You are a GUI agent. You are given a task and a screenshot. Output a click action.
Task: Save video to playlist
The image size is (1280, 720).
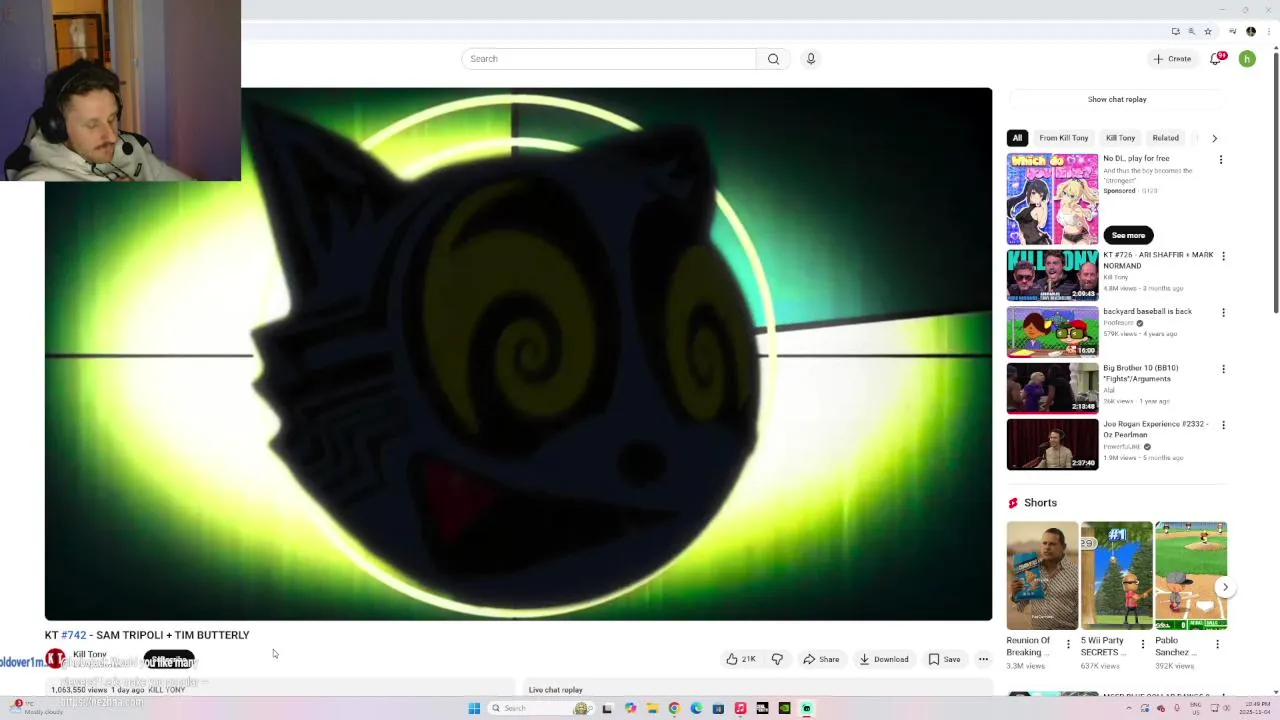[x=944, y=659]
